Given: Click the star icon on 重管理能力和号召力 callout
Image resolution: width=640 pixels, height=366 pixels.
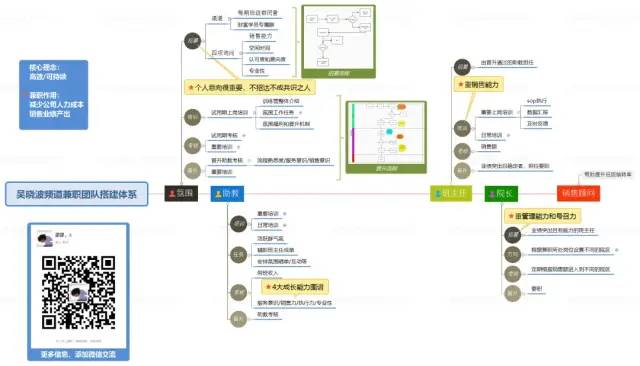Looking at the screenshot, I should [x=511, y=216].
